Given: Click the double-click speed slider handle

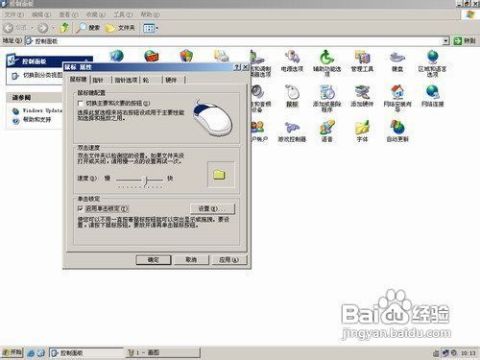Looking at the screenshot, I should point(146,180).
